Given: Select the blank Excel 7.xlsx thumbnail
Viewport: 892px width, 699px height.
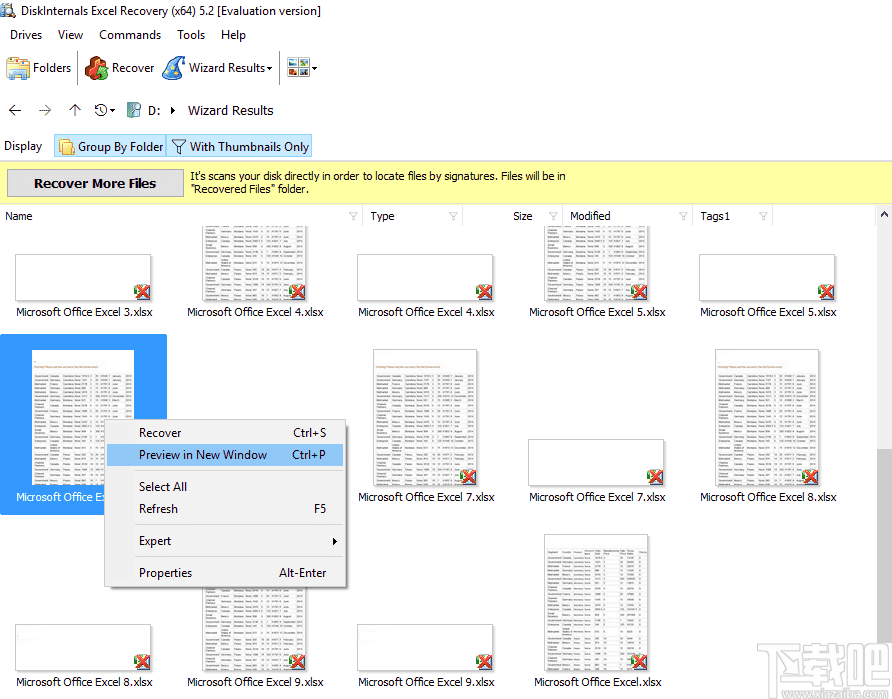Looking at the screenshot, I should [x=597, y=464].
